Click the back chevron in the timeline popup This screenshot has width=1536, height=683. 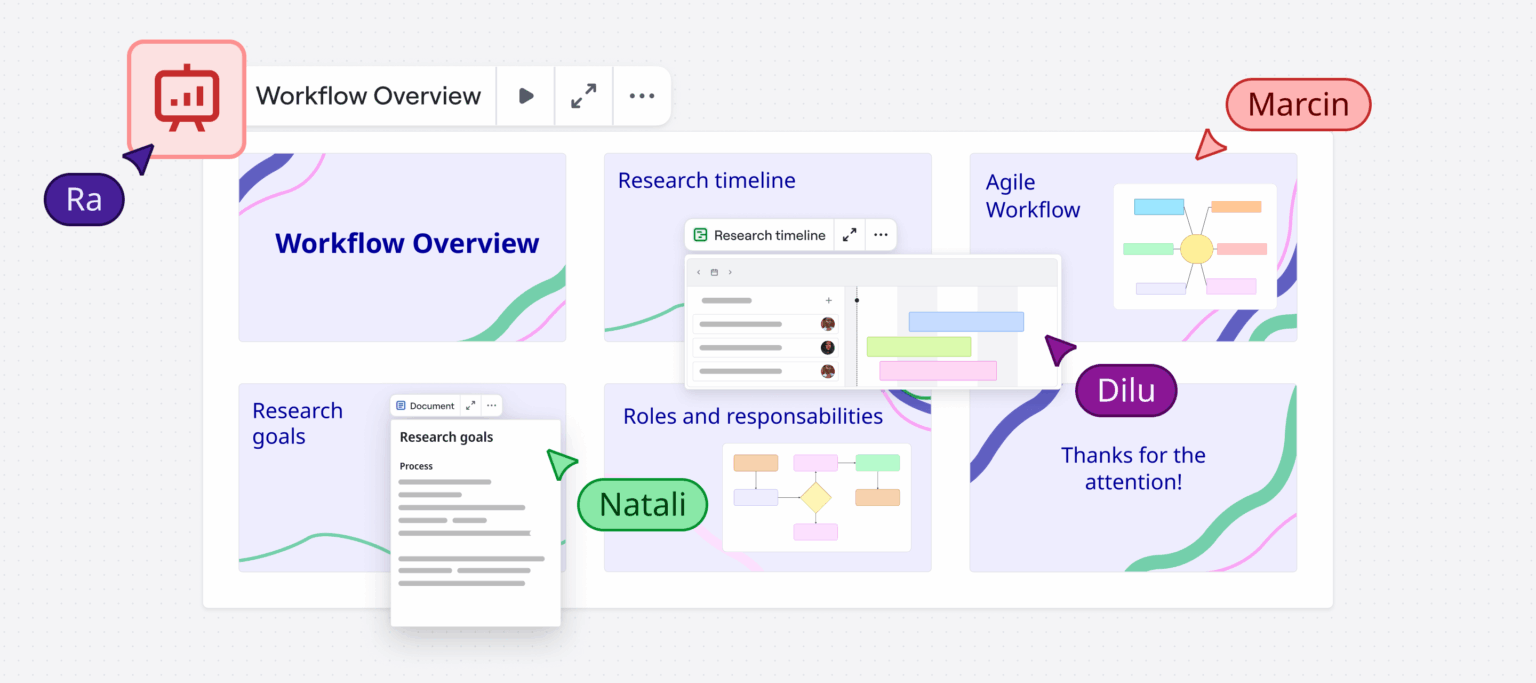click(x=698, y=272)
